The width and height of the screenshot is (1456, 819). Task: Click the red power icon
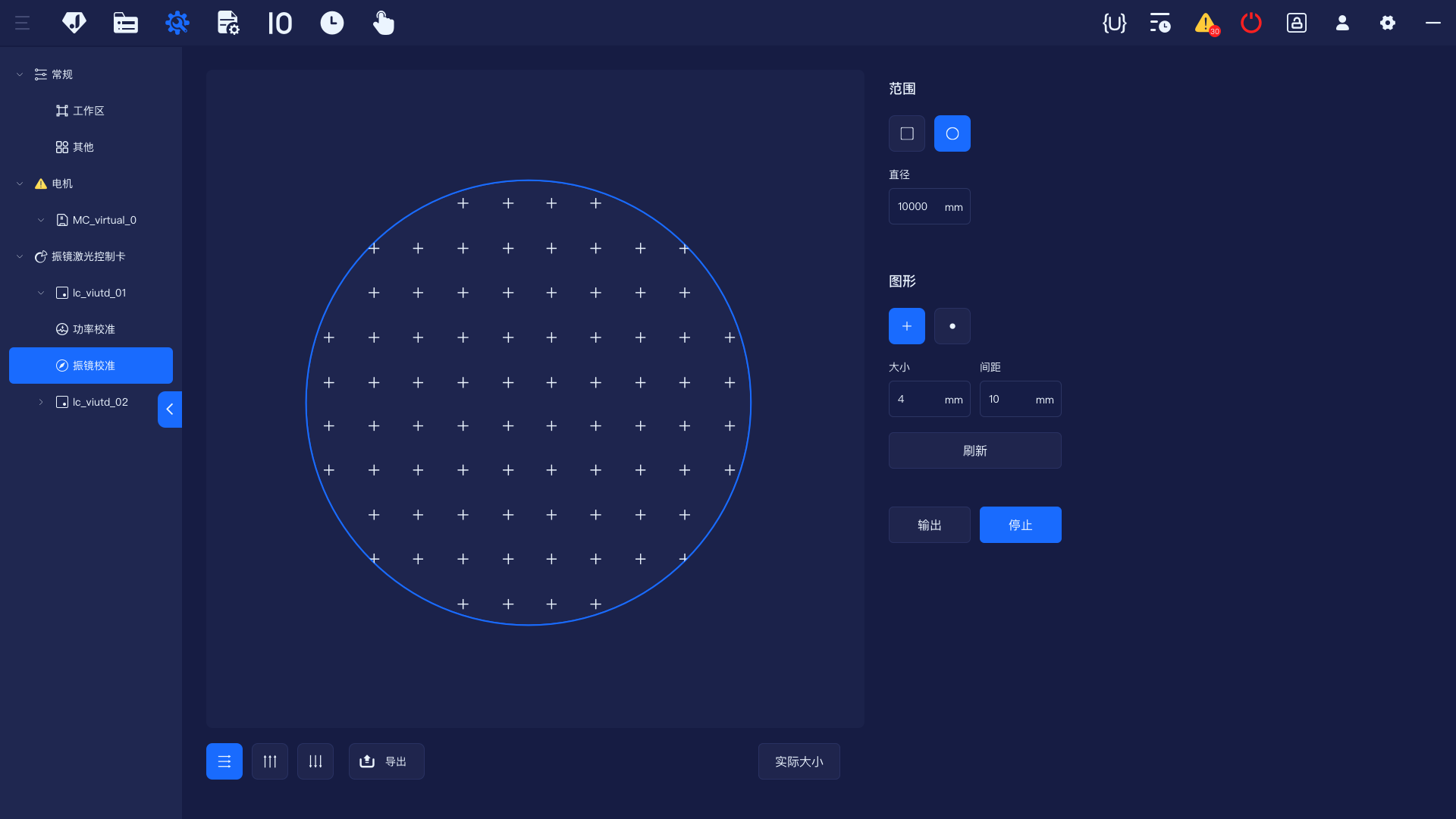[1251, 23]
